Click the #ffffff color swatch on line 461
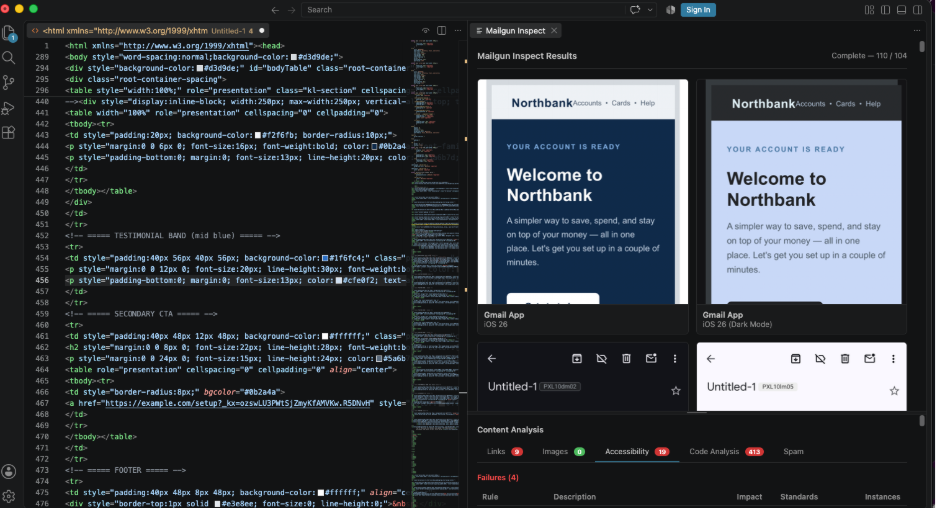Viewport: 936px width, 508px height. pos(325,337)
